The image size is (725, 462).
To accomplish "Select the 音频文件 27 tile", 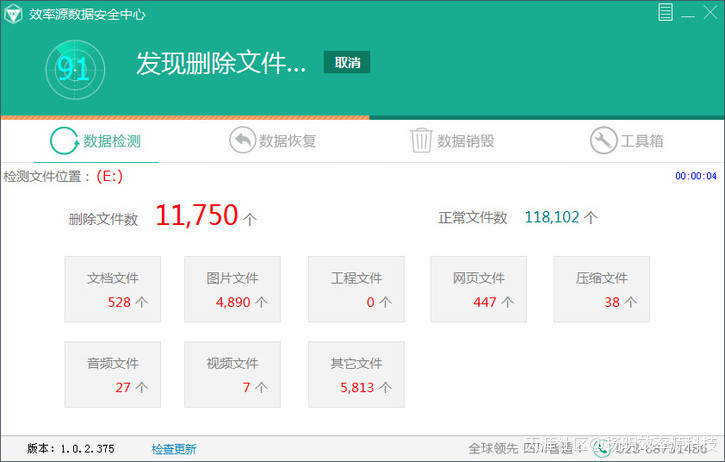I will click(113, 375).
